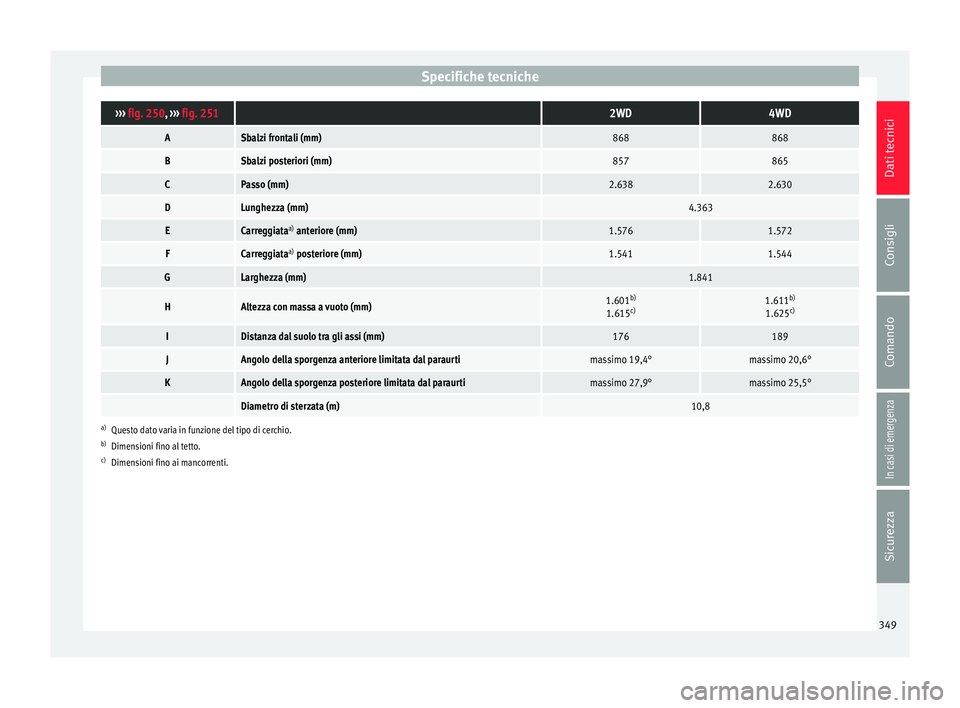Click the 2WD column header

pyautogui.click(x=620, y=113)
